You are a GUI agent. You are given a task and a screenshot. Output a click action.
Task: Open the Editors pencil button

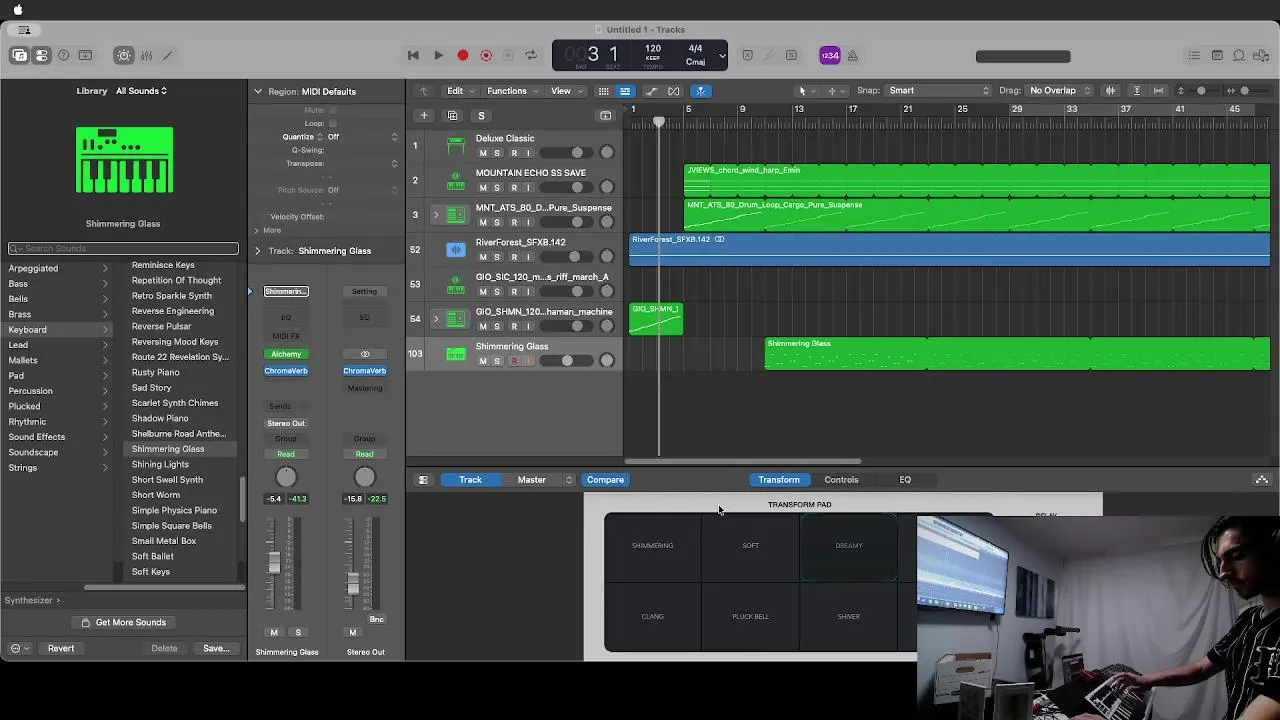tap(168, 56)
